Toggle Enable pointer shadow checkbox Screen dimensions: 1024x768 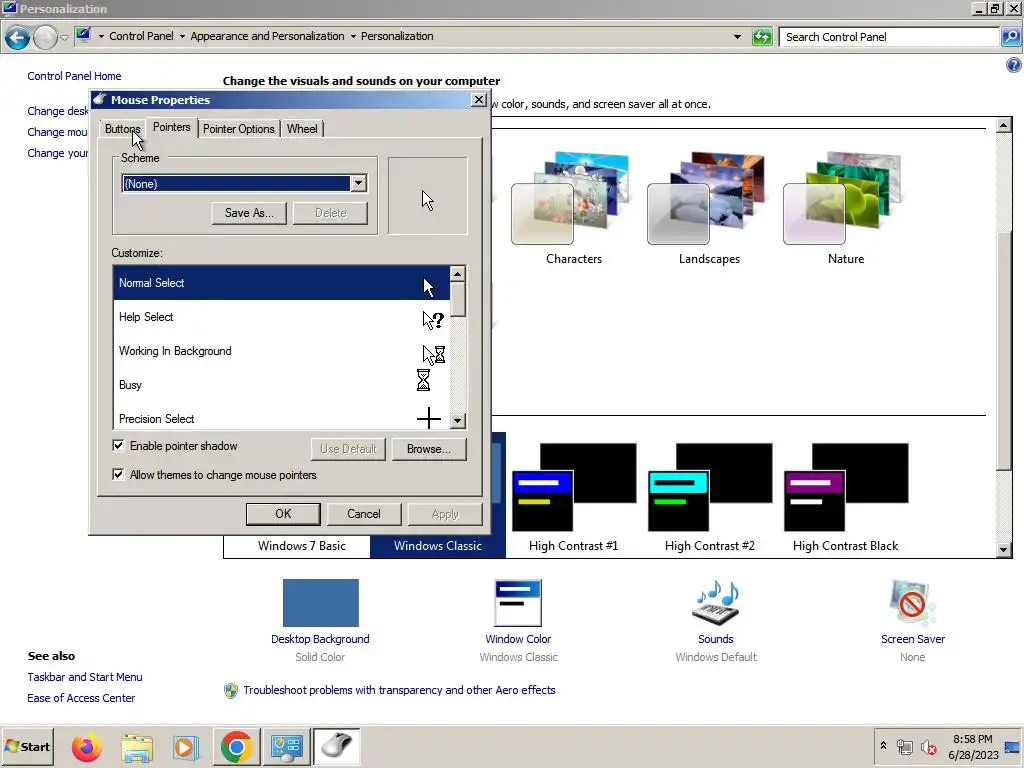(x=118, y=445)
